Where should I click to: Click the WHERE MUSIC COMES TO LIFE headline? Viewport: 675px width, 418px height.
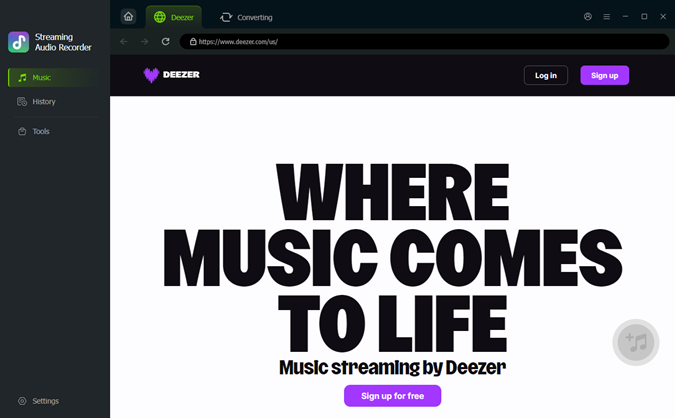(x=392, y=257)
